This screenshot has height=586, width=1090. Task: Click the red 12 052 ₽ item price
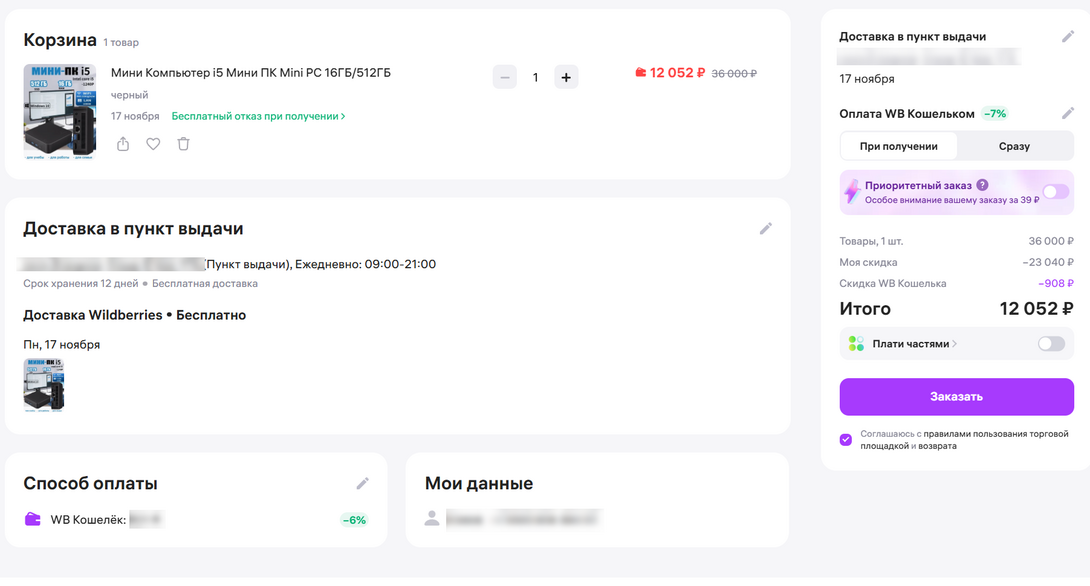click(x=677, y=72)
